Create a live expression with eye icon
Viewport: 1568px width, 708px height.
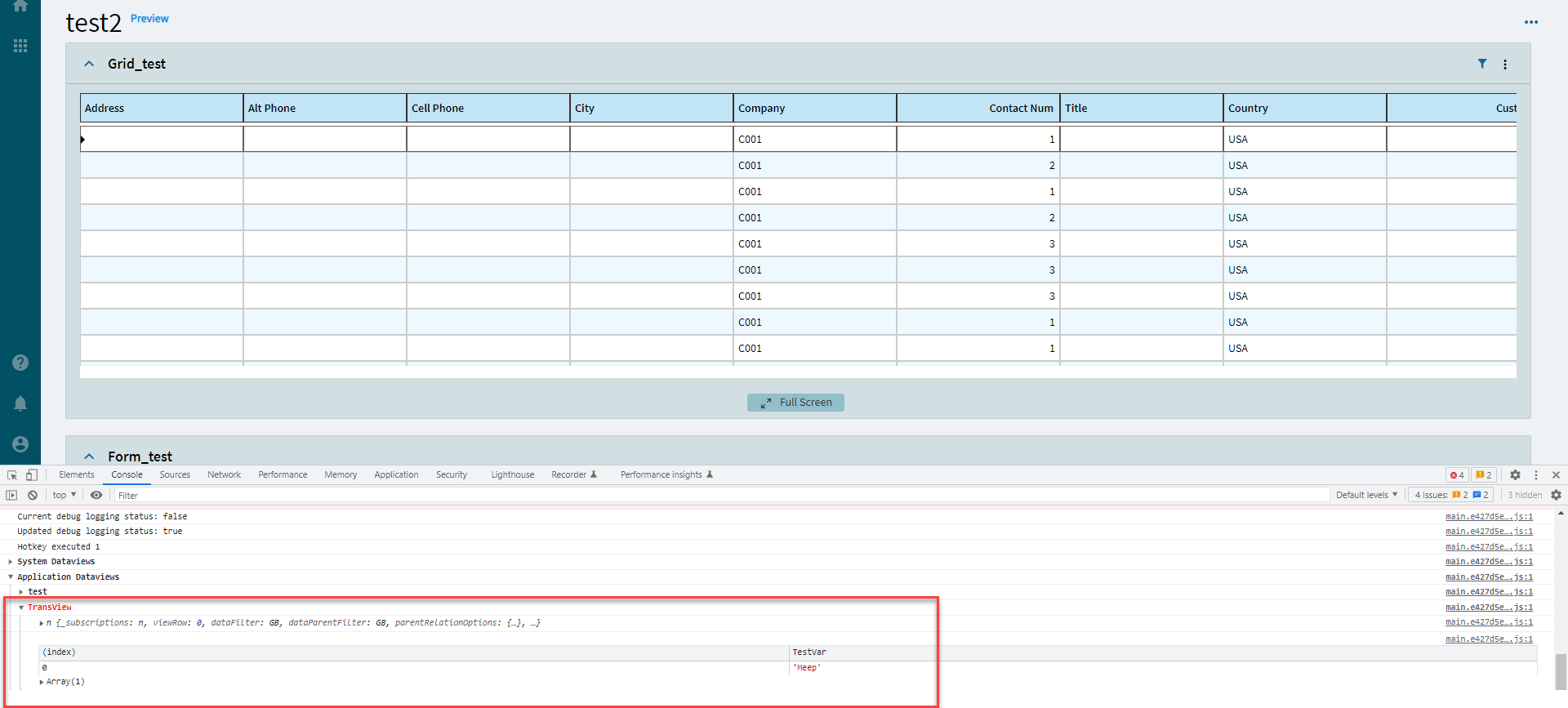coord(96,495)
